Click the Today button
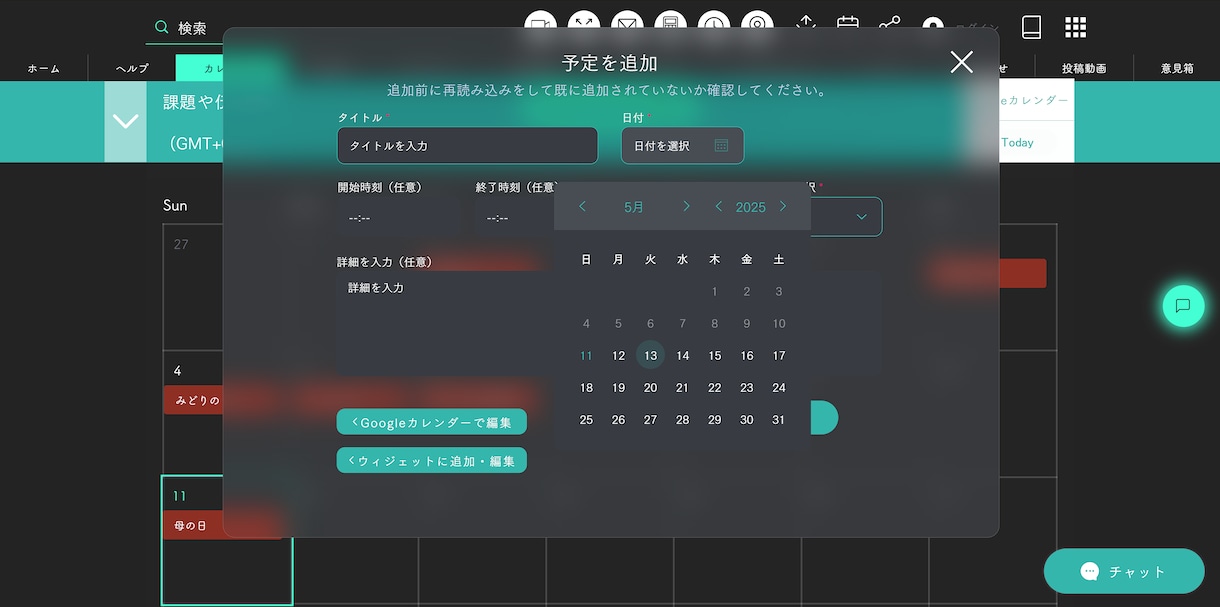Image resolution: width=1220 pixels, height=607 pixels. click(1017, 142)
